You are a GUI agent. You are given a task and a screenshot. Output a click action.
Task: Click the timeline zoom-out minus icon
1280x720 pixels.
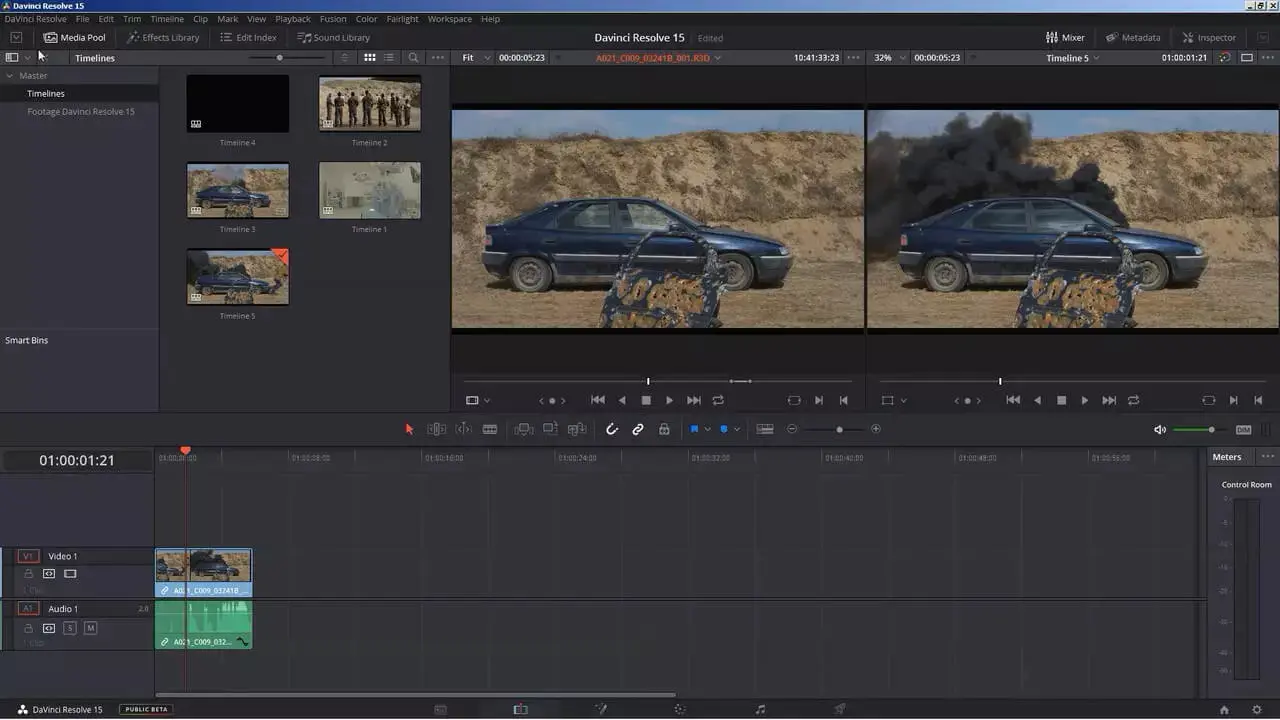pos(792,429)
